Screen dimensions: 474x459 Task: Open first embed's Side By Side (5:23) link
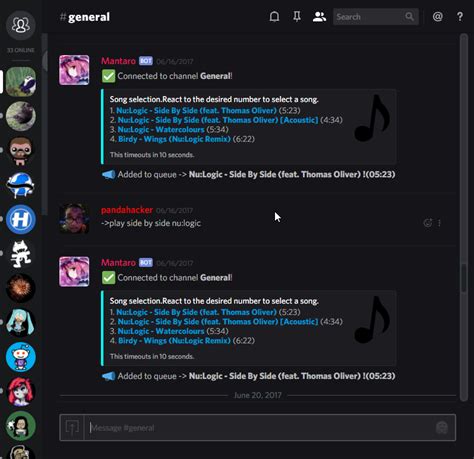(x=196, y=110)
